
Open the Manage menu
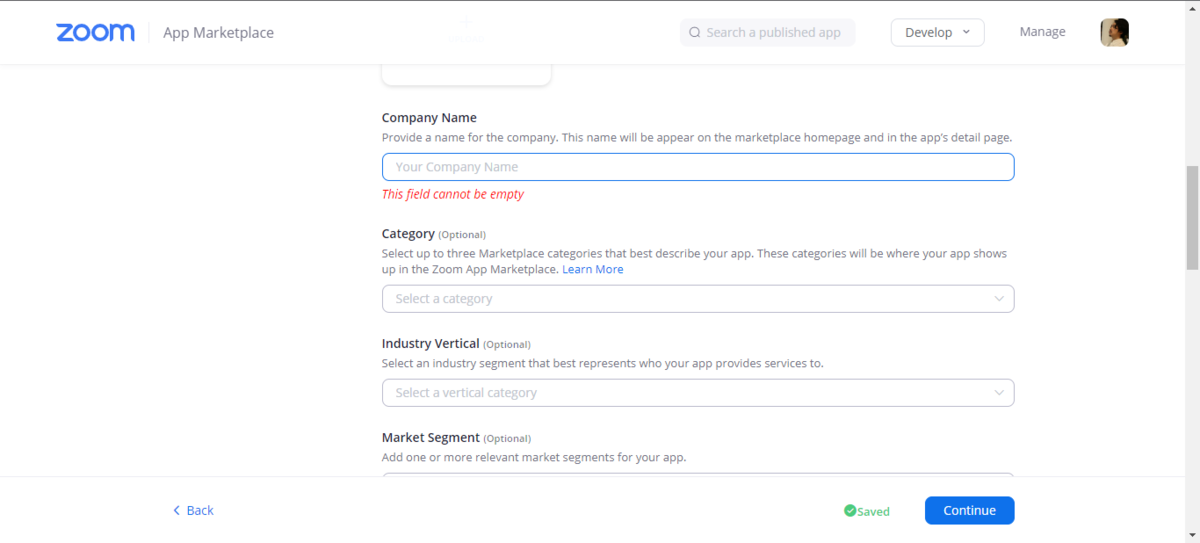(x=1042, y=32)
